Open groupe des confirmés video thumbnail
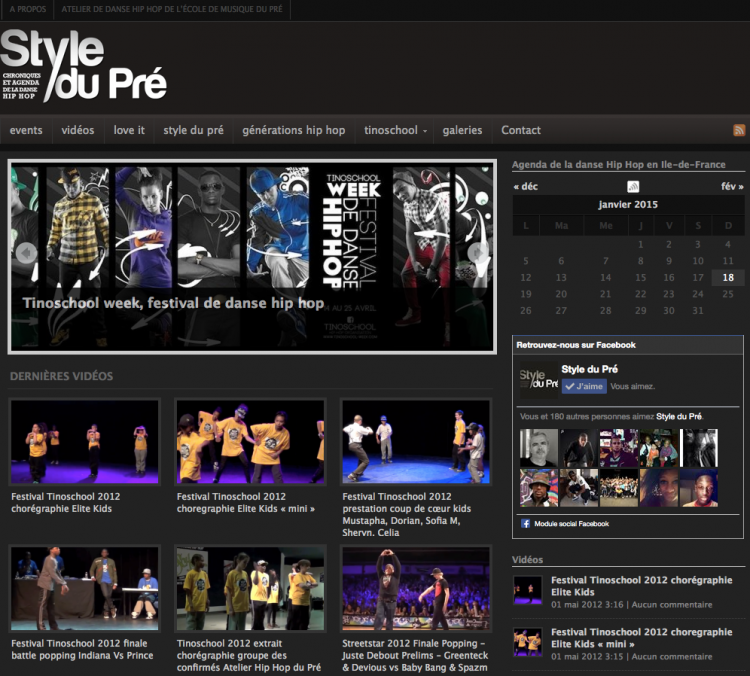The height and width of the screenshot is (676, 750). (x=250, y=589)
